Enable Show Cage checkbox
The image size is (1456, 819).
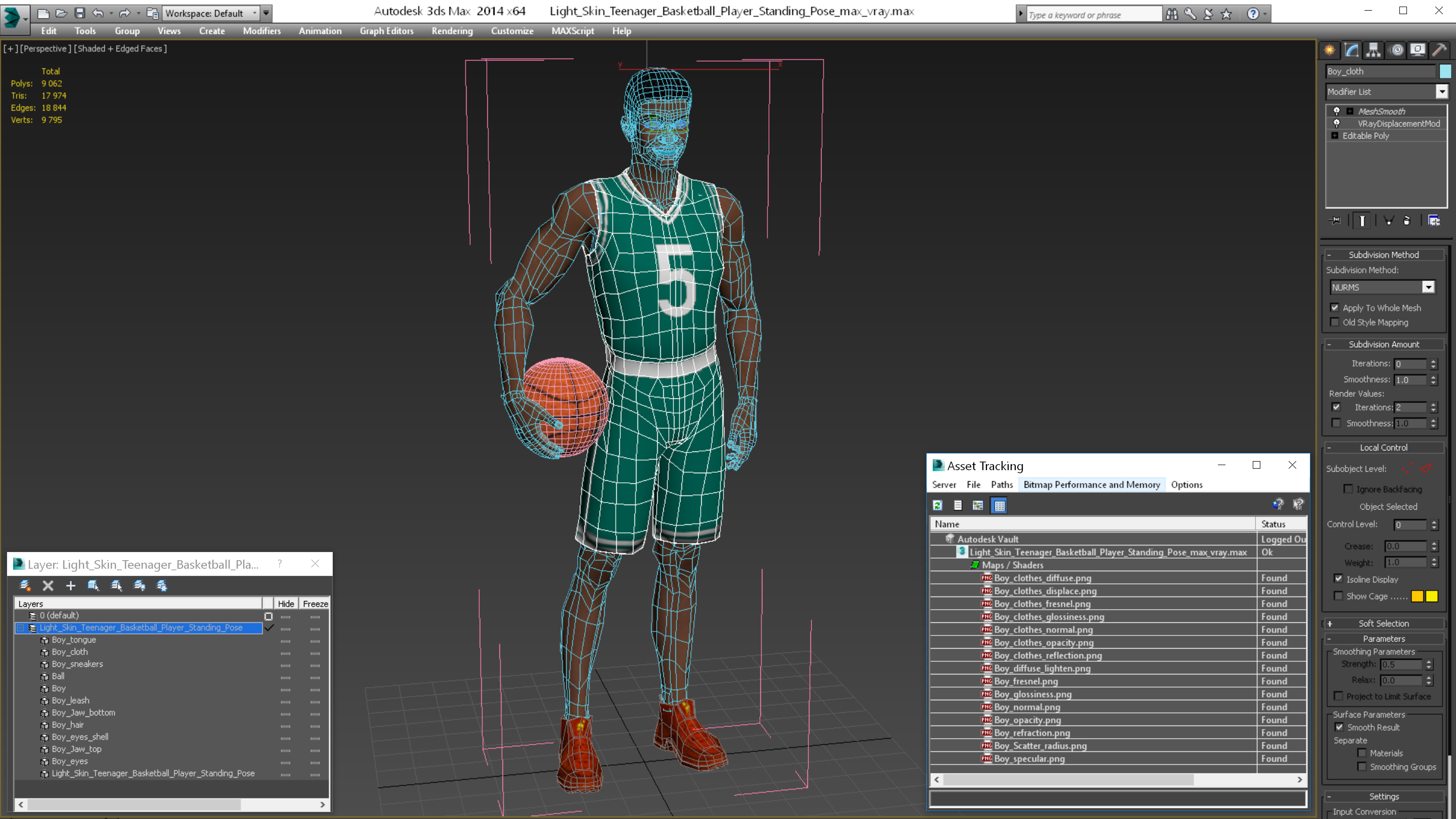click(1338, 596)
